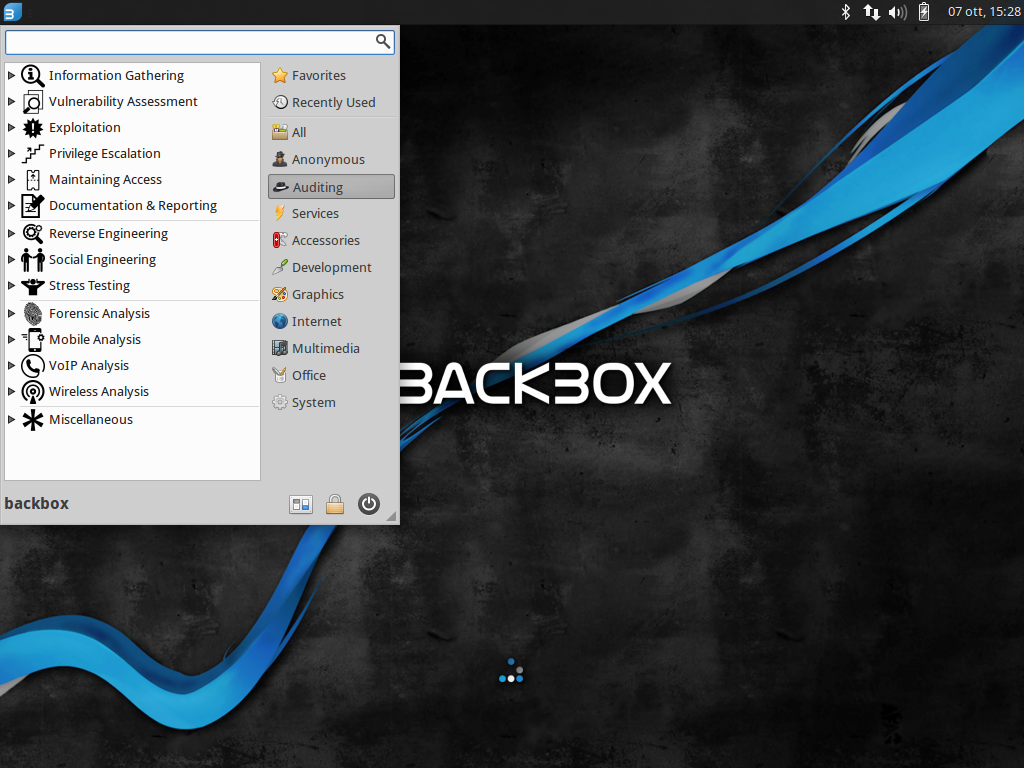Screen dimensions: 1024x768
Task: Click the Reverse Engineering icon
Action: (32, 232)
